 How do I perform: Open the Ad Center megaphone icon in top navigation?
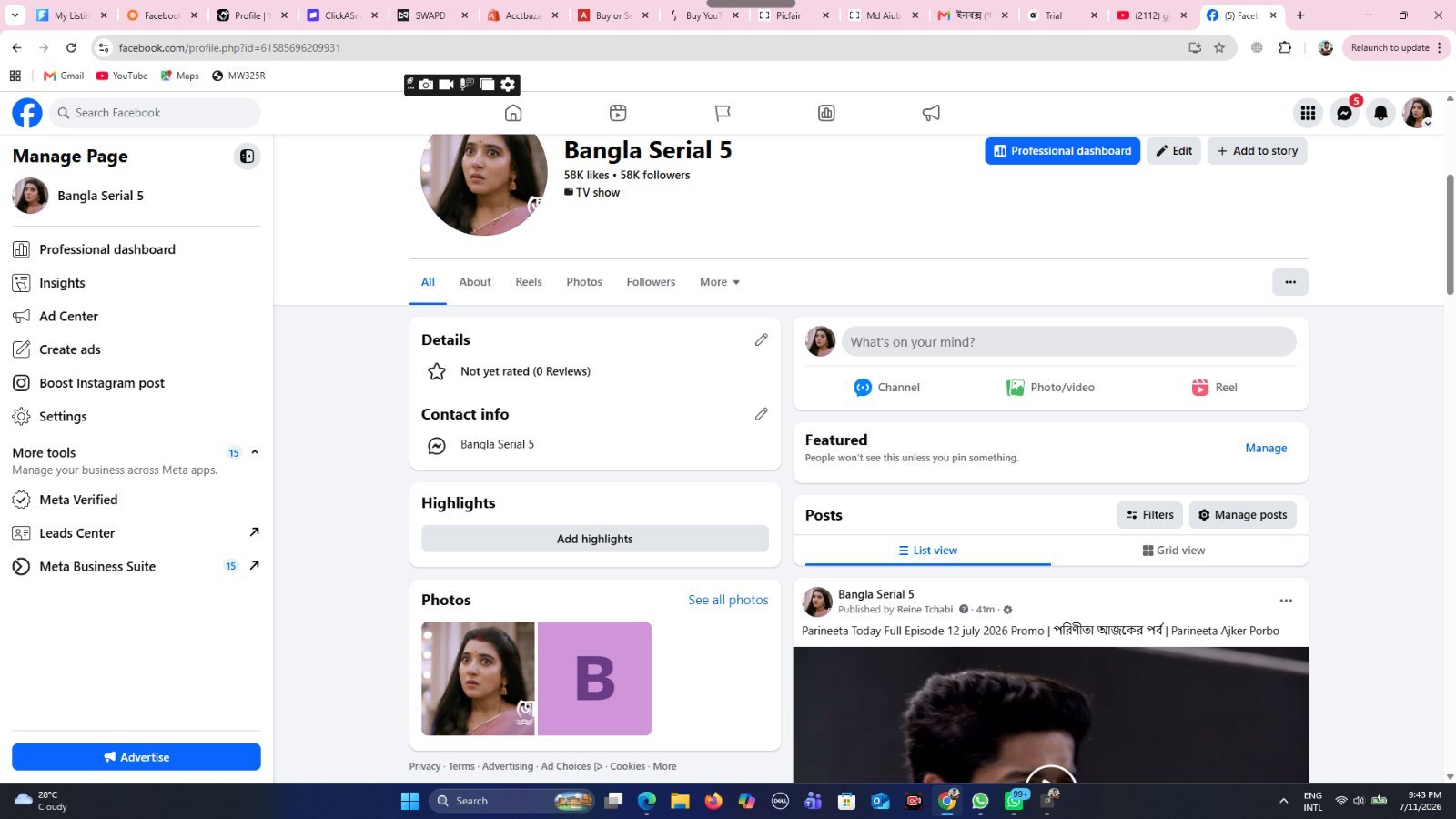click(931, 113)
